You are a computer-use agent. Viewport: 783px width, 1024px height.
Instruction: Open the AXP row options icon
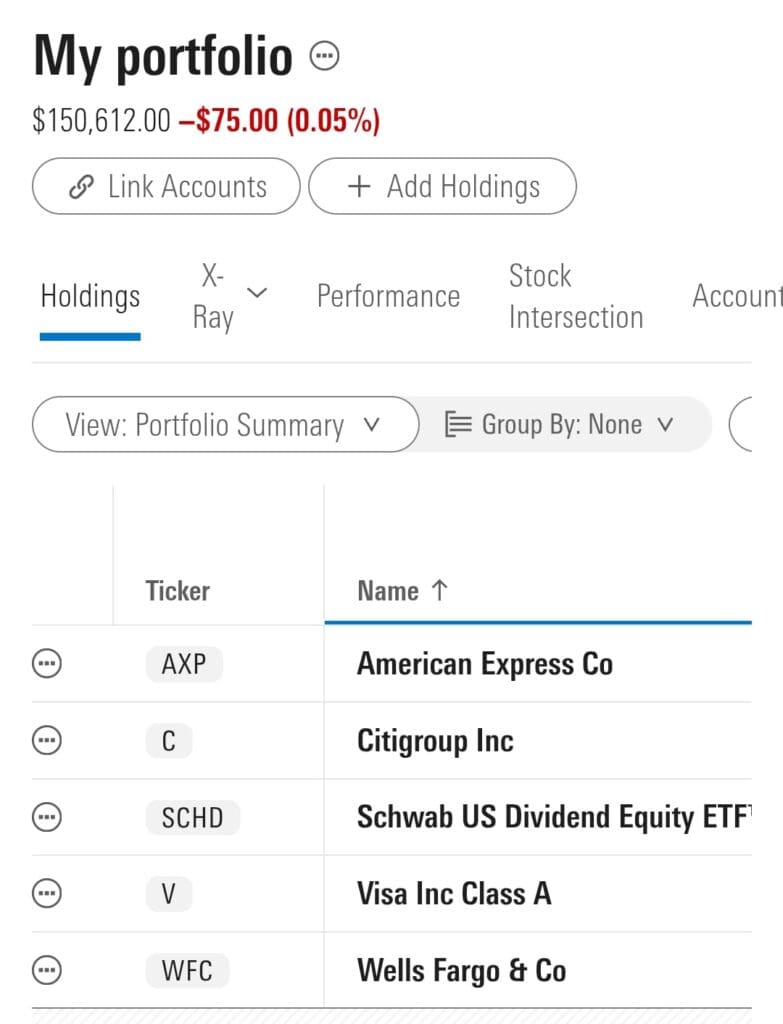[47, 664]
